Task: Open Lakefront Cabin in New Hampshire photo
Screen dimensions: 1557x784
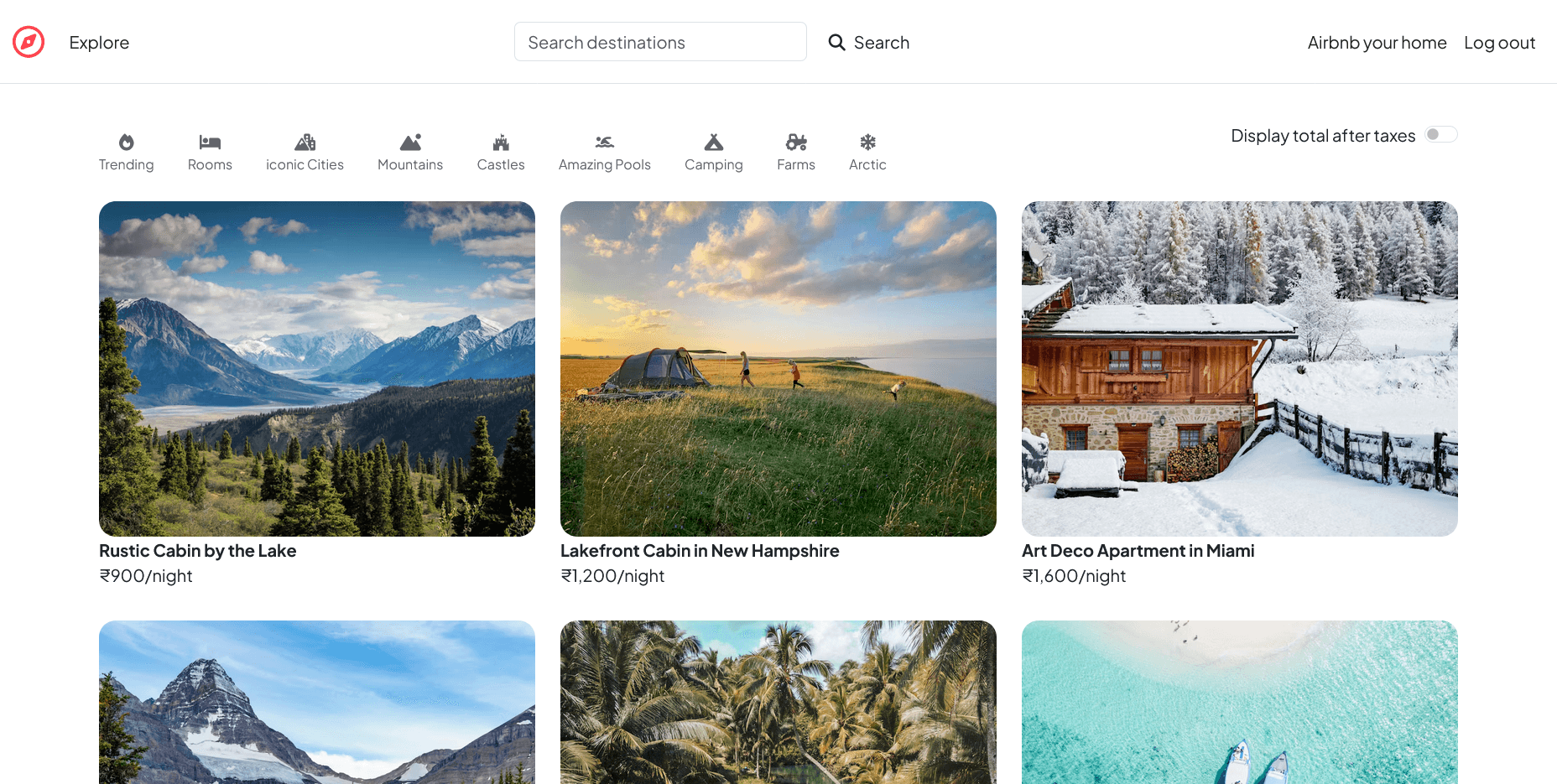Action: [778, 369]
